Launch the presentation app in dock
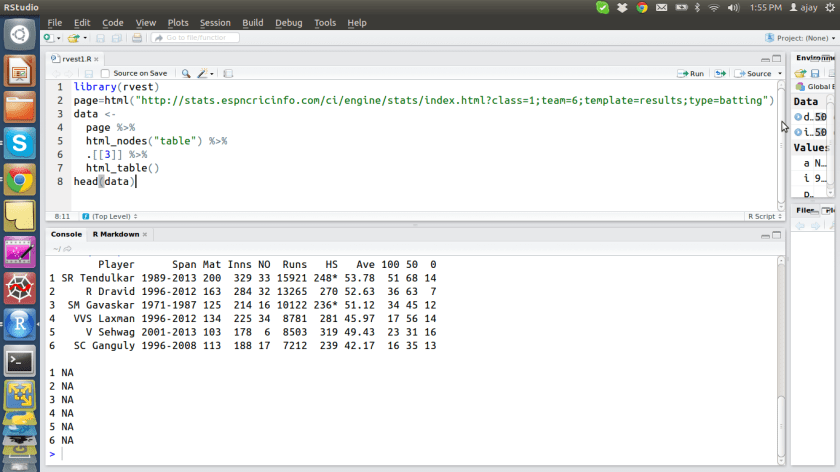 [20, 71]
